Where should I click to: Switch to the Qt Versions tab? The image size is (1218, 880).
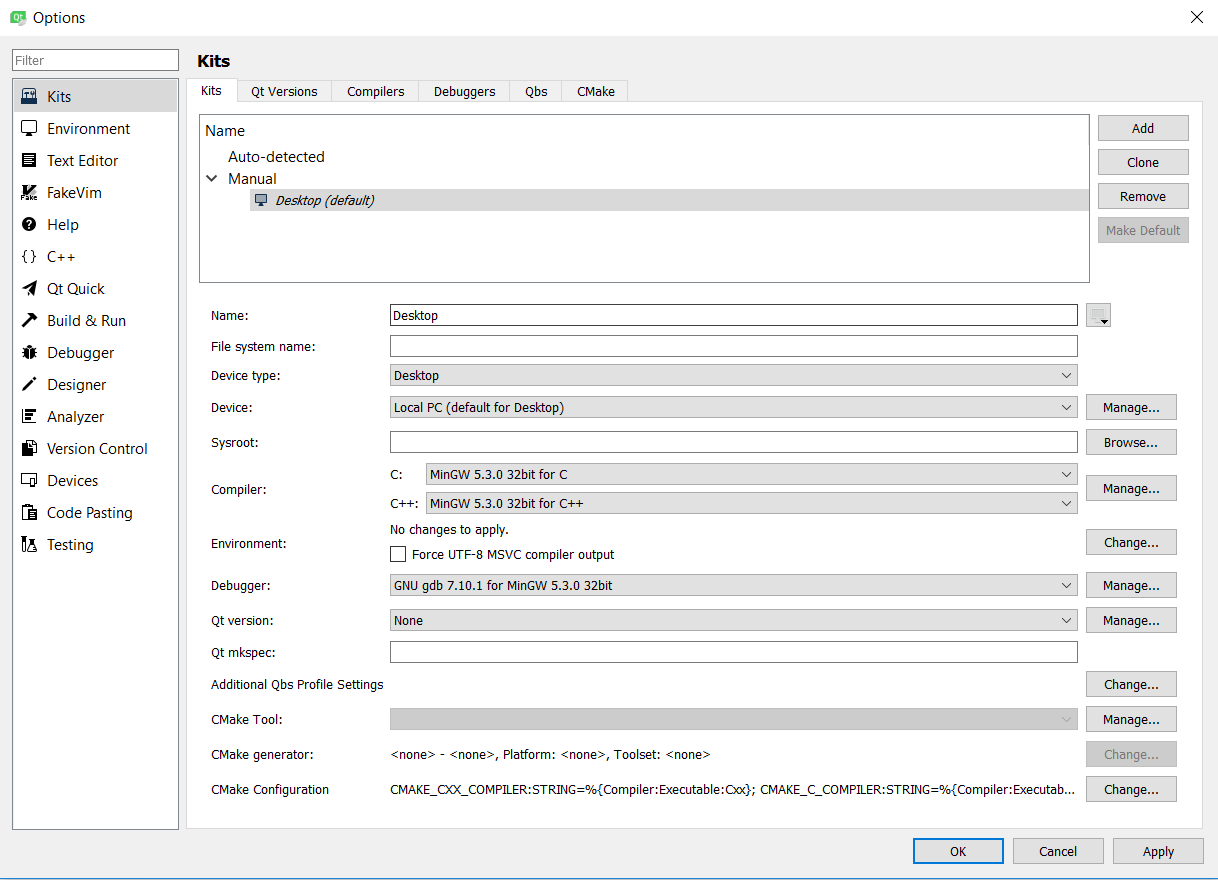click(x=284, y=91)
